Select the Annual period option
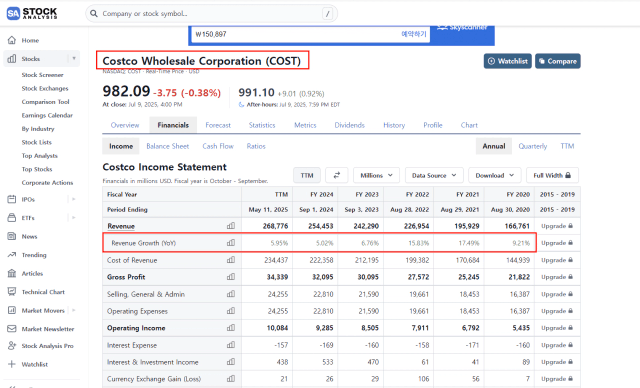This screenshot has width=640, height=388. (493, 146)
